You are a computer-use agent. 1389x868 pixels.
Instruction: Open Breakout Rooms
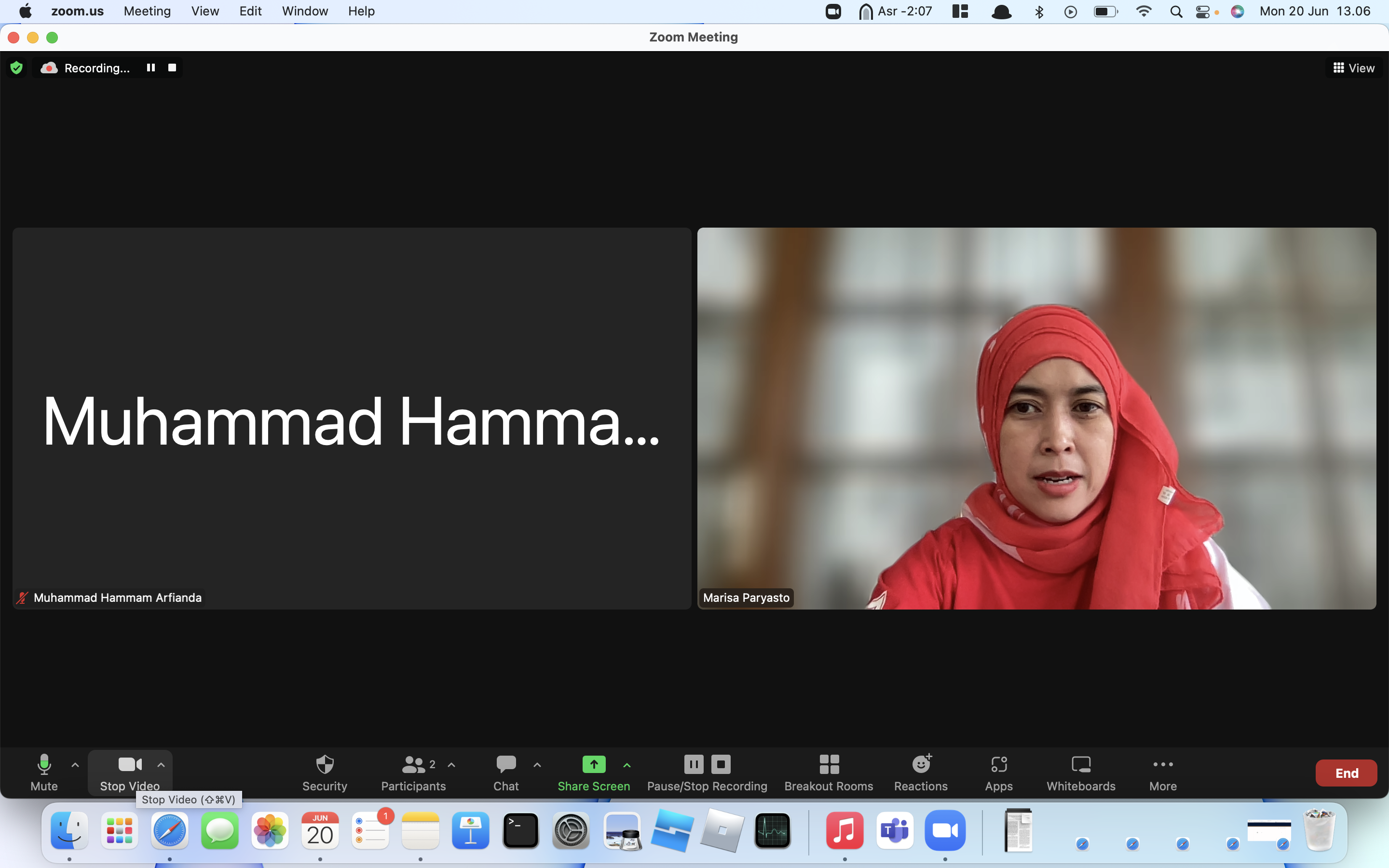(829, 773)
